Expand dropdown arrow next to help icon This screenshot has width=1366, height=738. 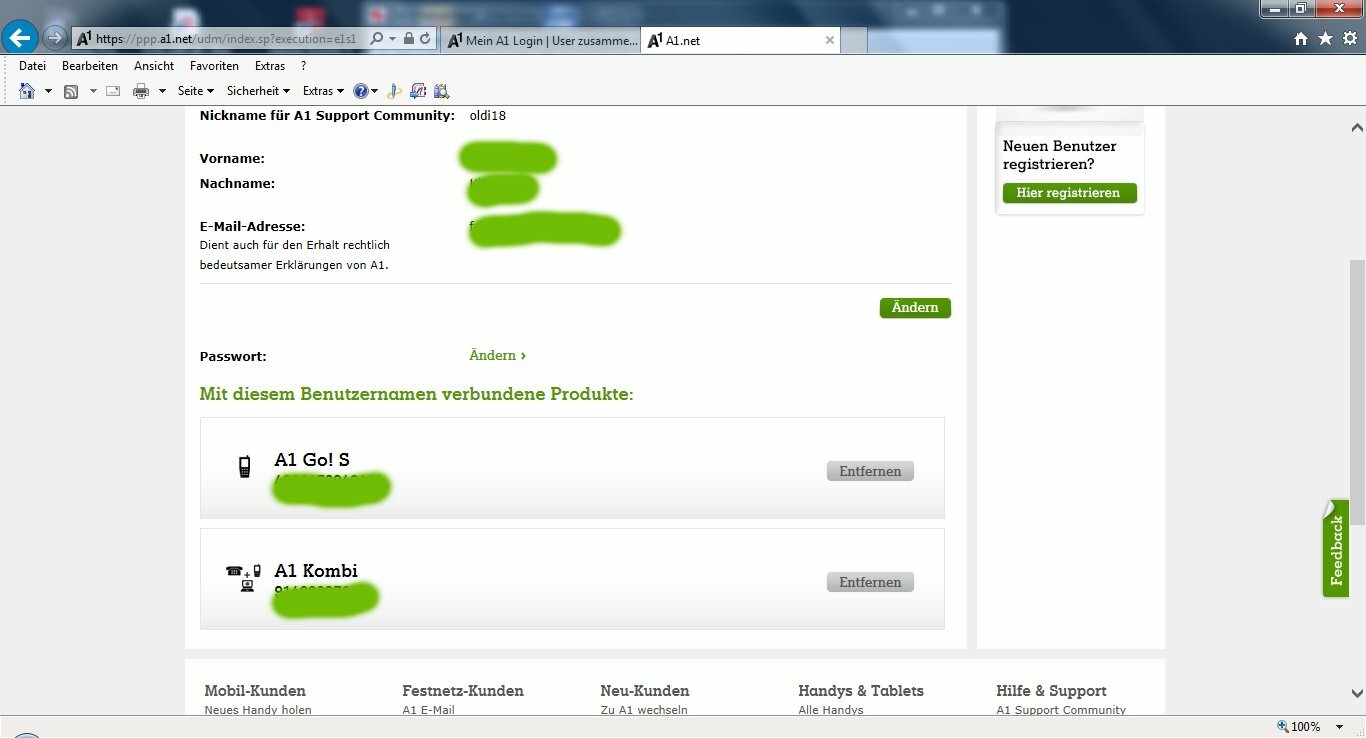pos(375,91)
